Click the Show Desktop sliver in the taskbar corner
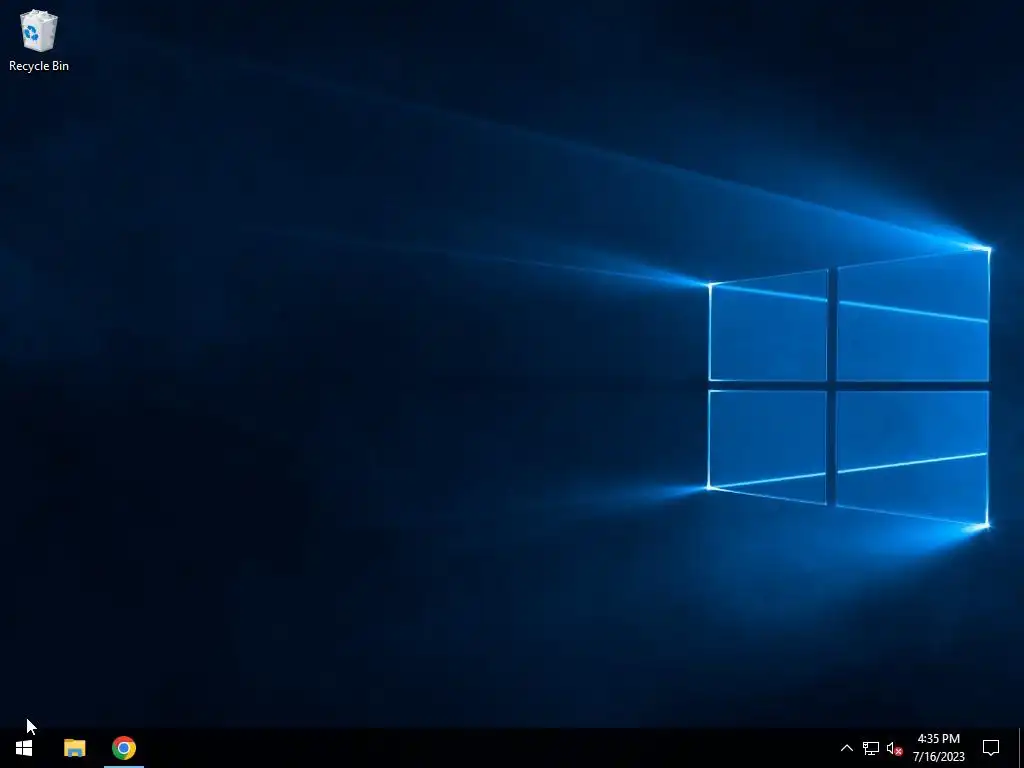This screenshot has height=768, width=1024. (1021, 748)
